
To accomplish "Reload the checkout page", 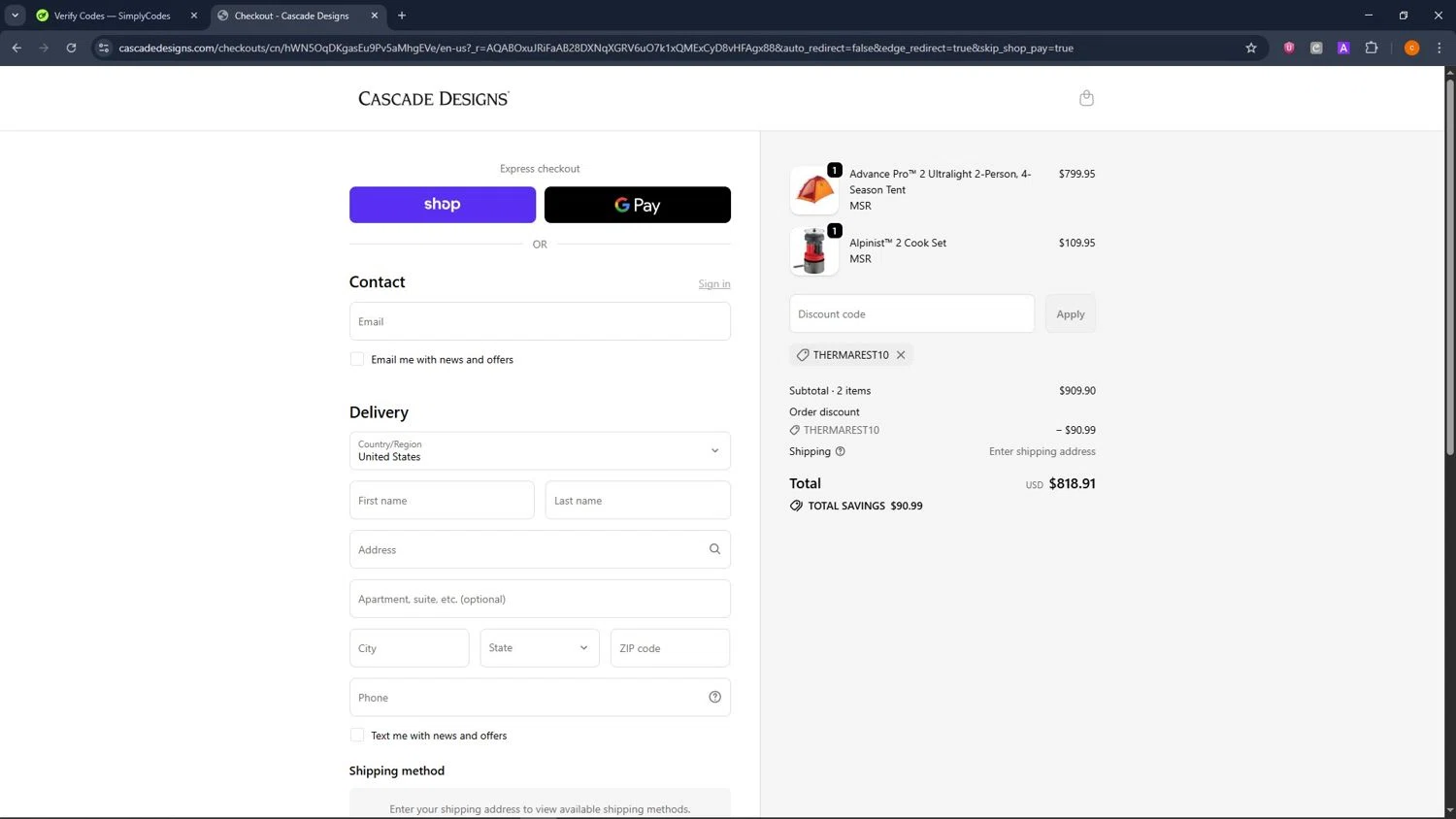I will [x=71, y=48].
